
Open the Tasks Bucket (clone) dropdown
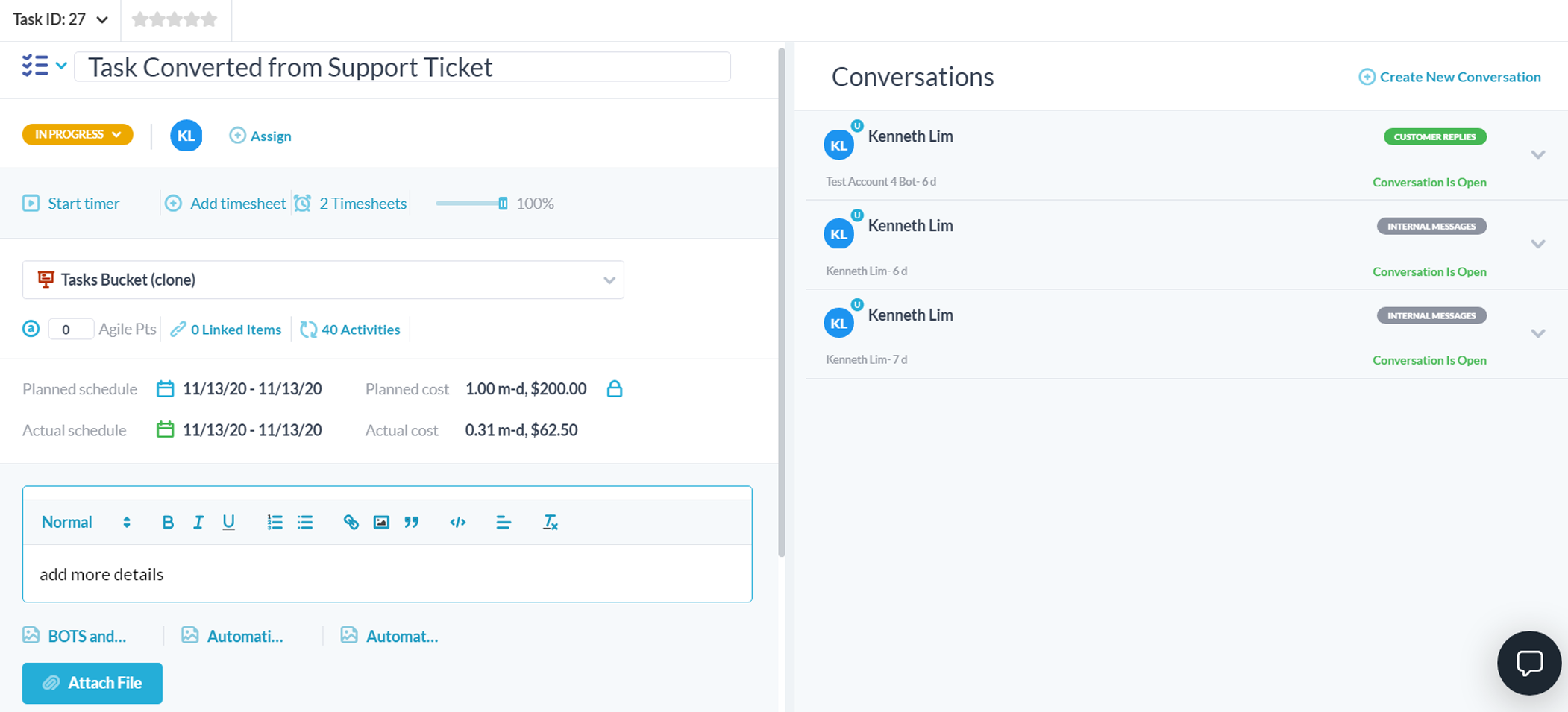(323, 280)
